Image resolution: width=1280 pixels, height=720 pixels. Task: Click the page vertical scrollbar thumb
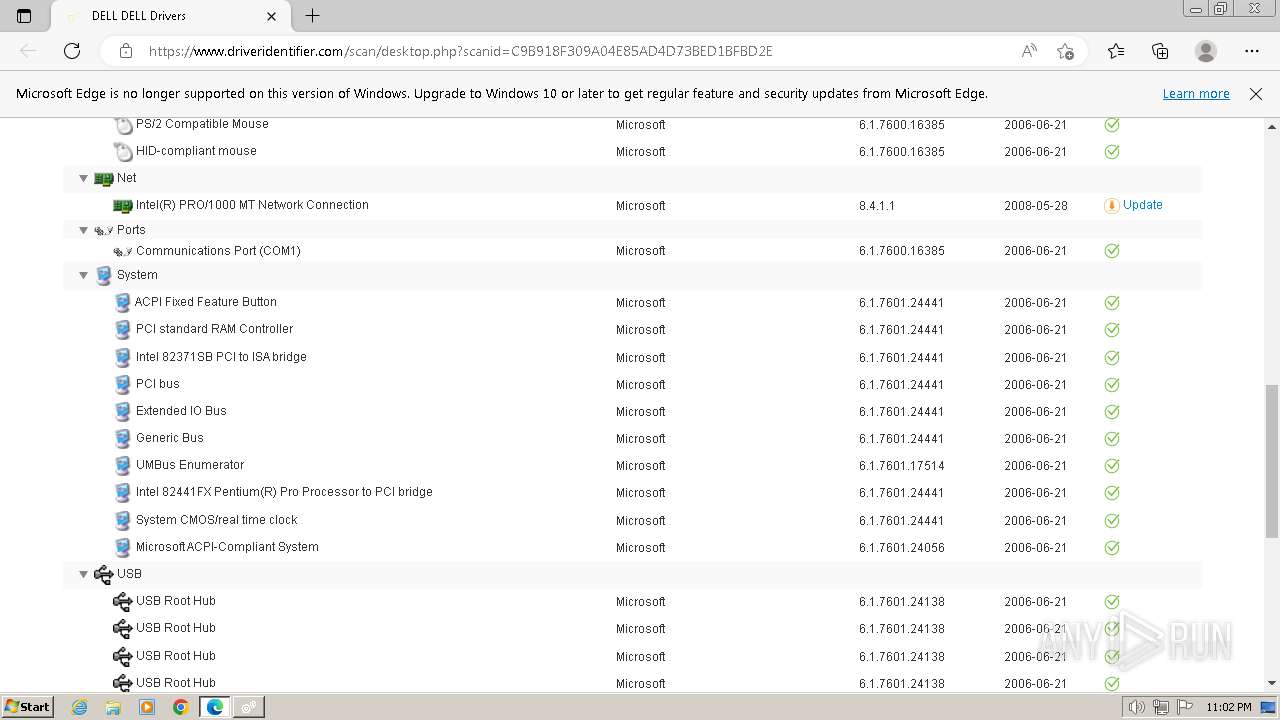pos(1272,462)
